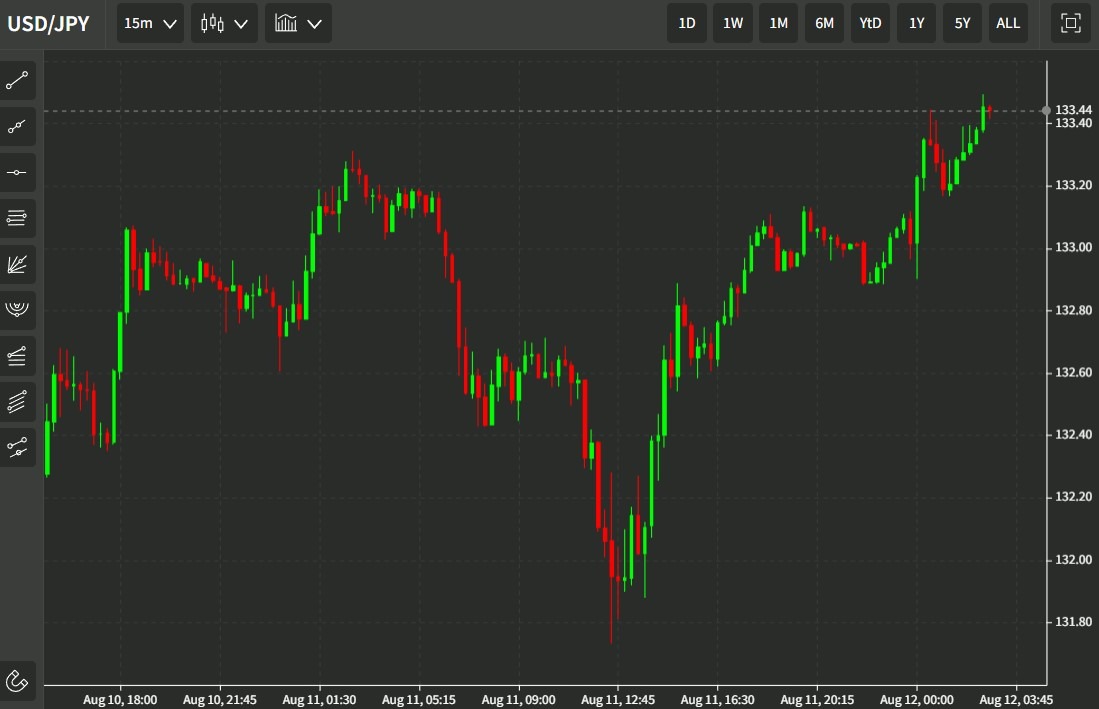Choose the concentric arcs drawing tool

tap(17, 310)
